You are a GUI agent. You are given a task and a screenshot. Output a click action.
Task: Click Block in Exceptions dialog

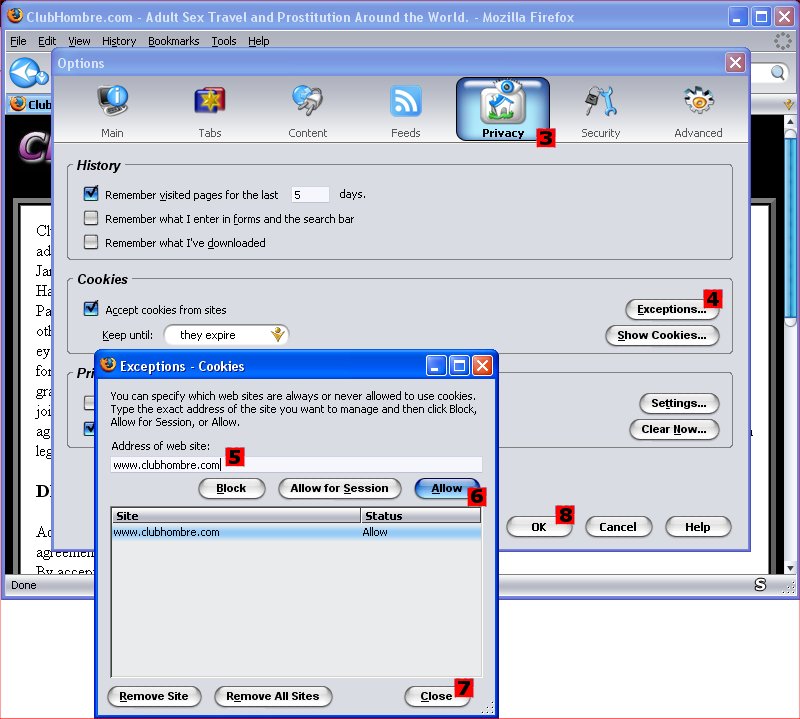coord(231,488)
